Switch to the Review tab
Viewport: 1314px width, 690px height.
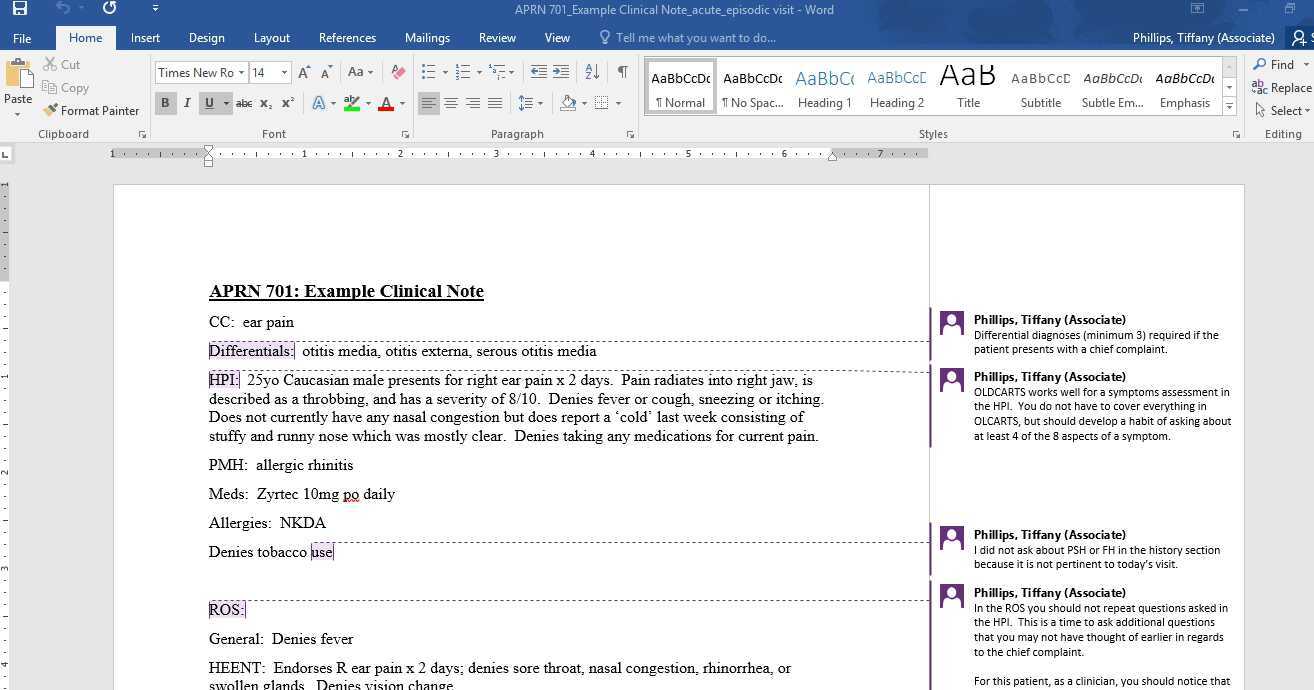[497, 37]
